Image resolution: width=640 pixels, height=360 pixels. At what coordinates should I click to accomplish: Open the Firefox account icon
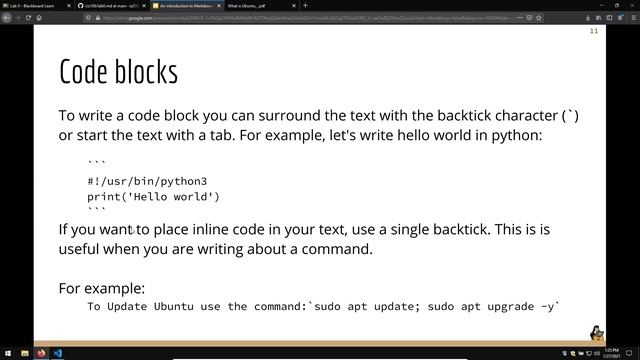coord(620,18)
